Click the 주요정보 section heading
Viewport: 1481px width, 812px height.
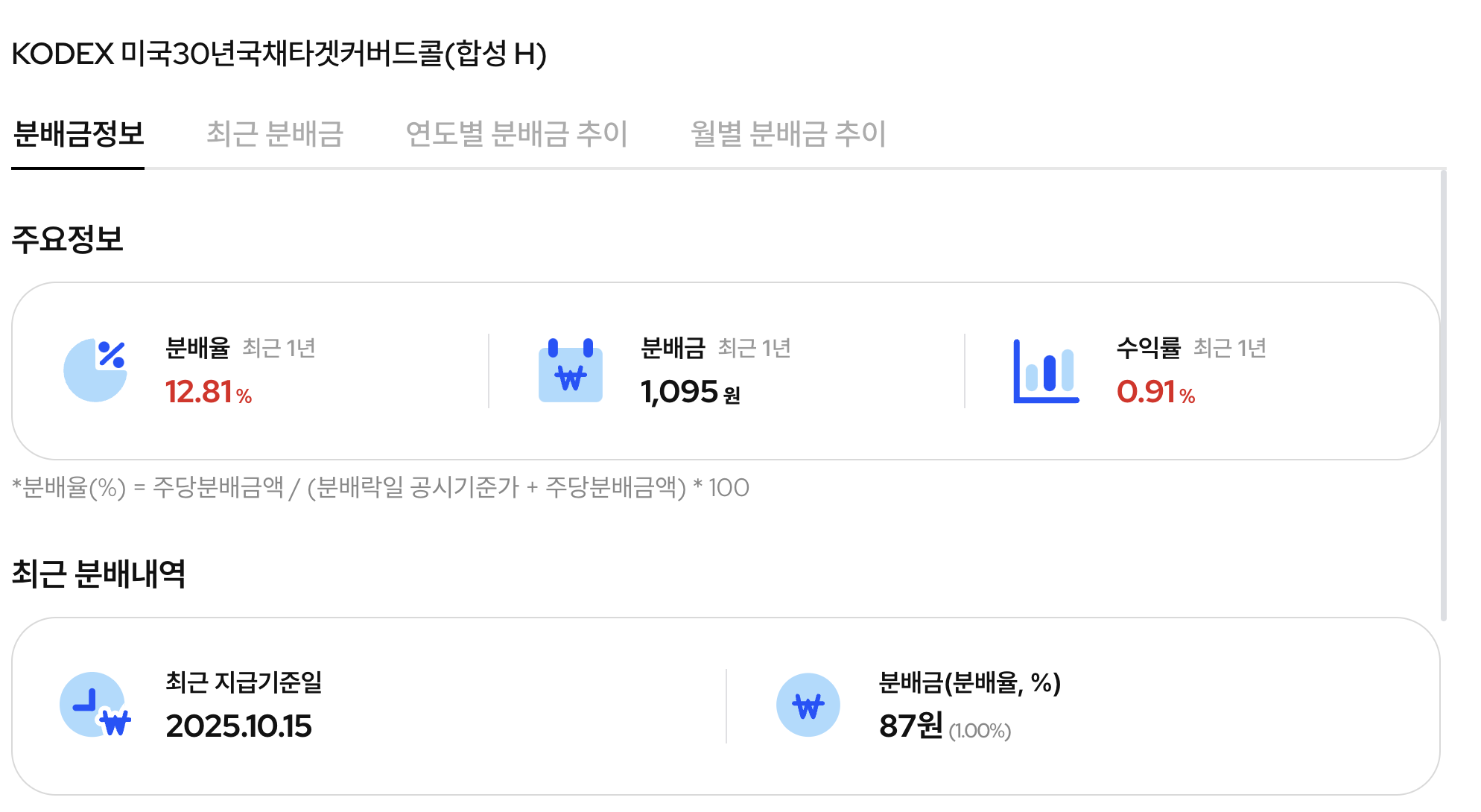(x=67, y=239)
